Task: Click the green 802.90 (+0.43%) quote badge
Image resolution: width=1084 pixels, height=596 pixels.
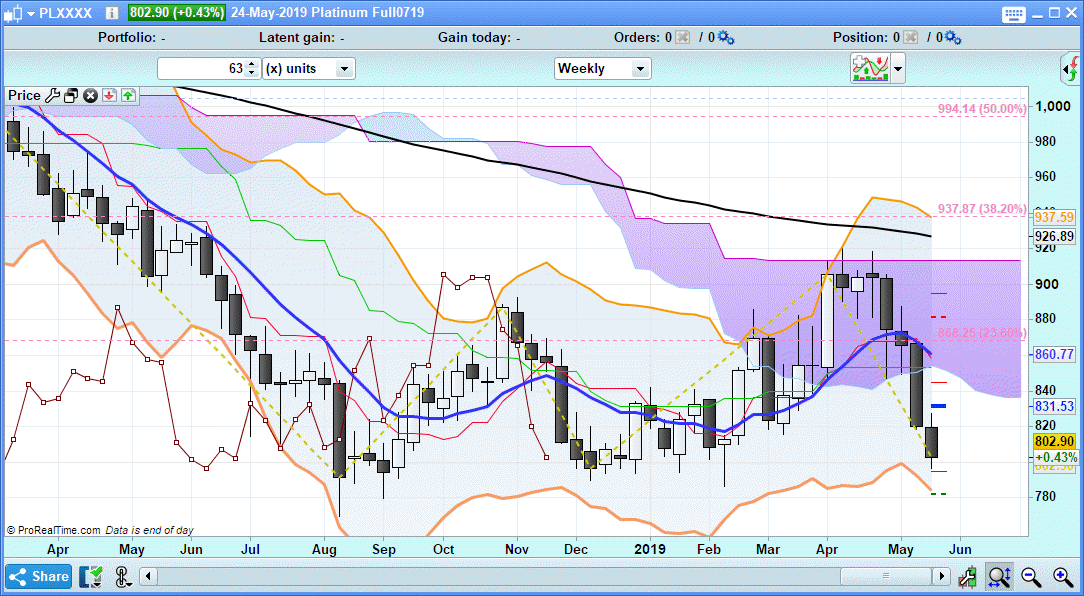Action: coord(179,12)
